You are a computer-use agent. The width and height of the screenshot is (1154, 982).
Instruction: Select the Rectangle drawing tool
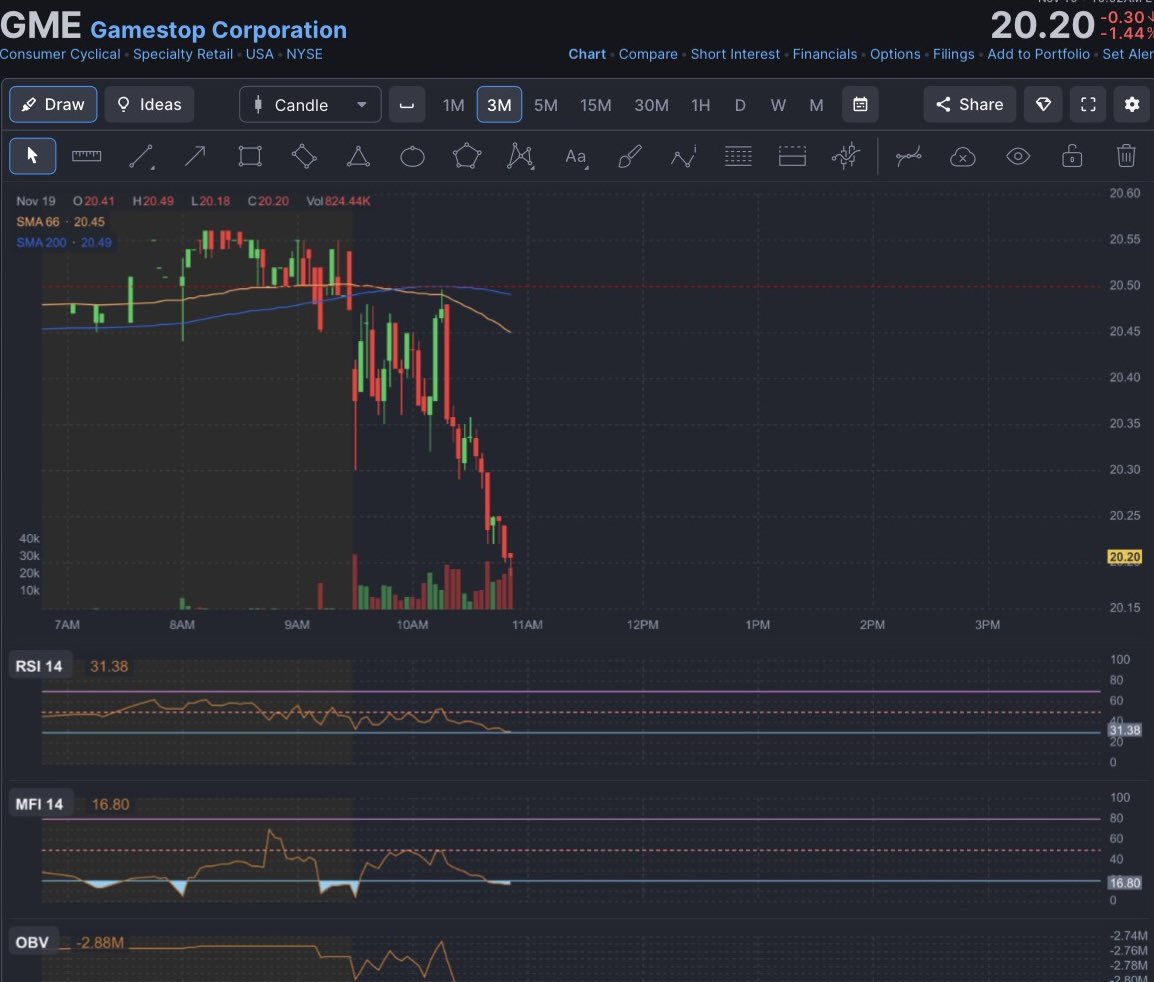coord(249,156)
